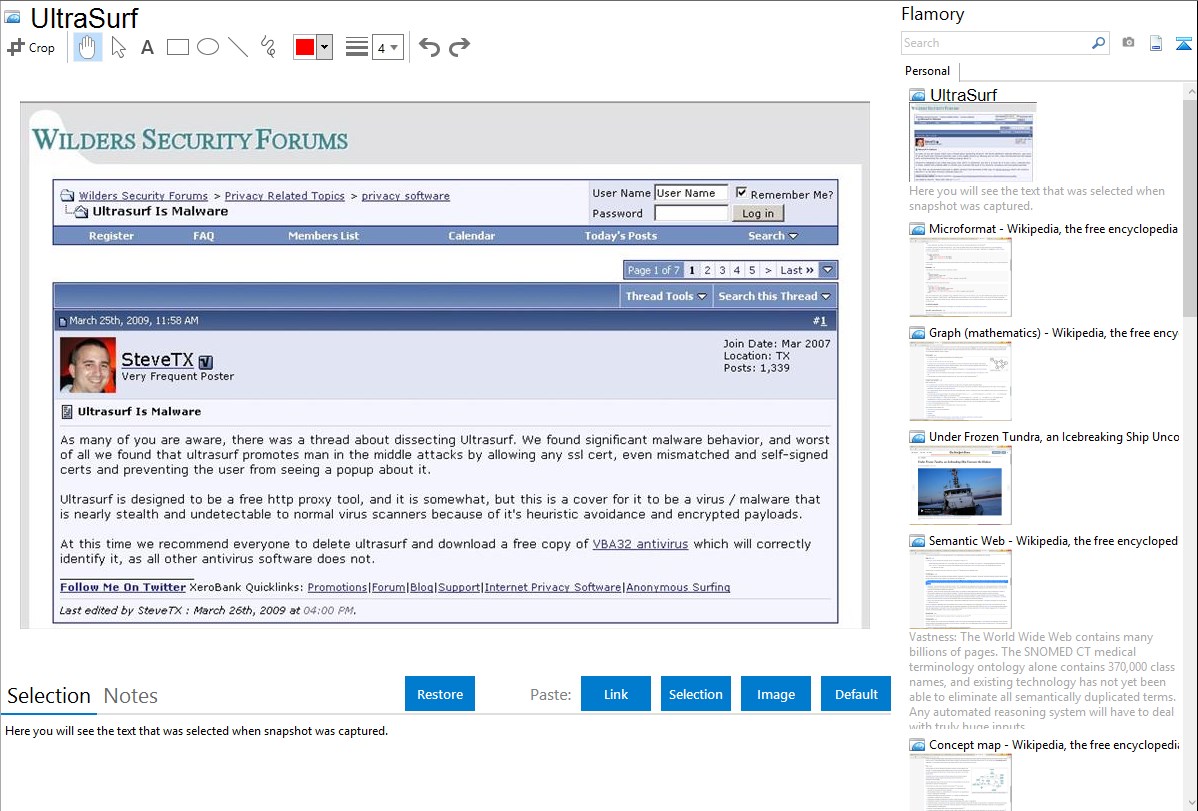Switch to the Selection tab
This screenshot has width=1198, height=811.
[x=49, y=696]
